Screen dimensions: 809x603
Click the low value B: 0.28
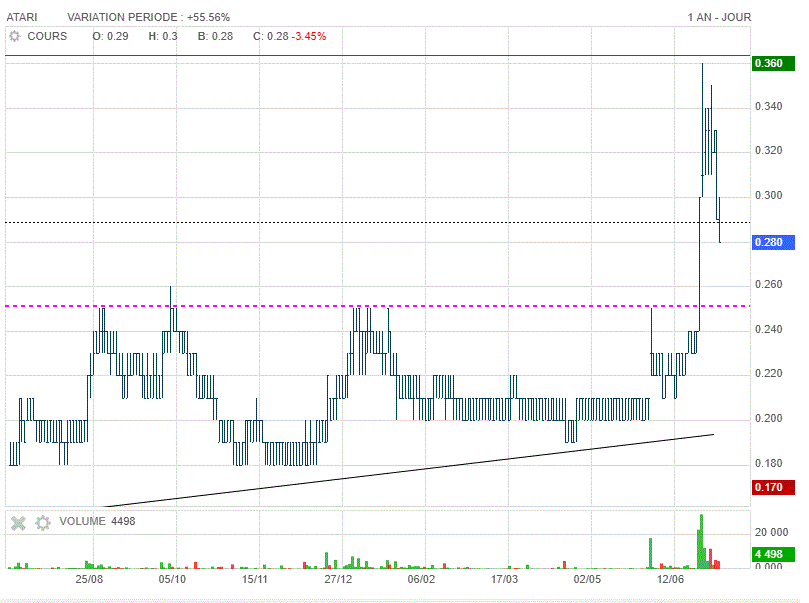pyautogui.click(x=215, y=36)
